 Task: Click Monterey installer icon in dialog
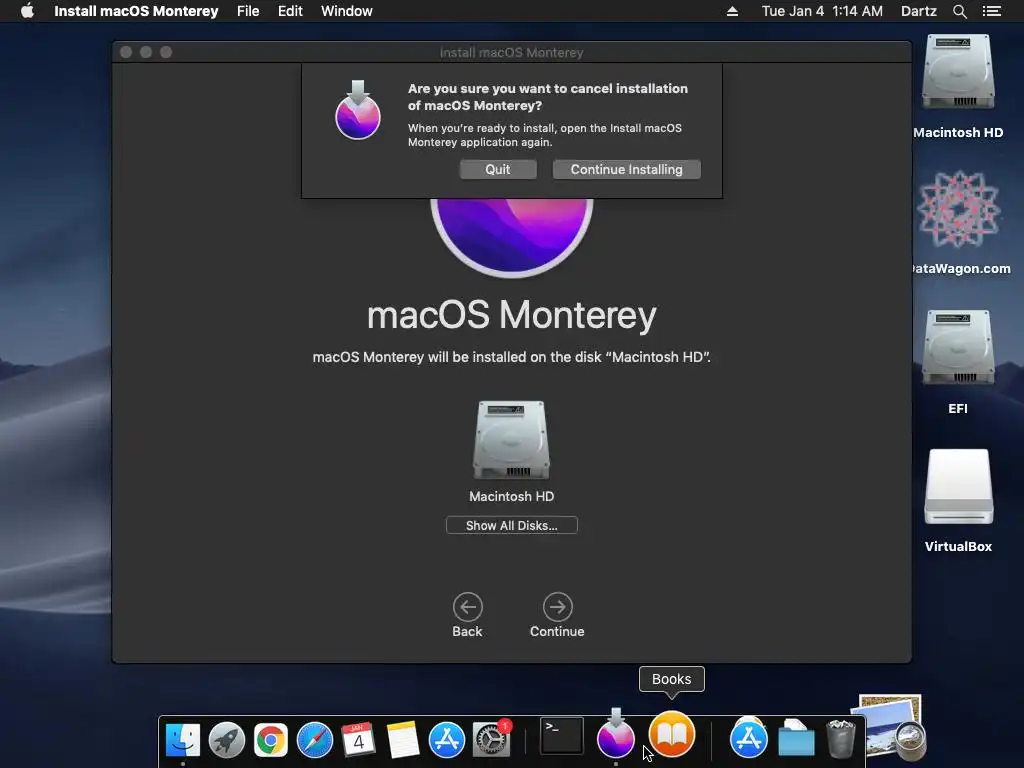358,110
